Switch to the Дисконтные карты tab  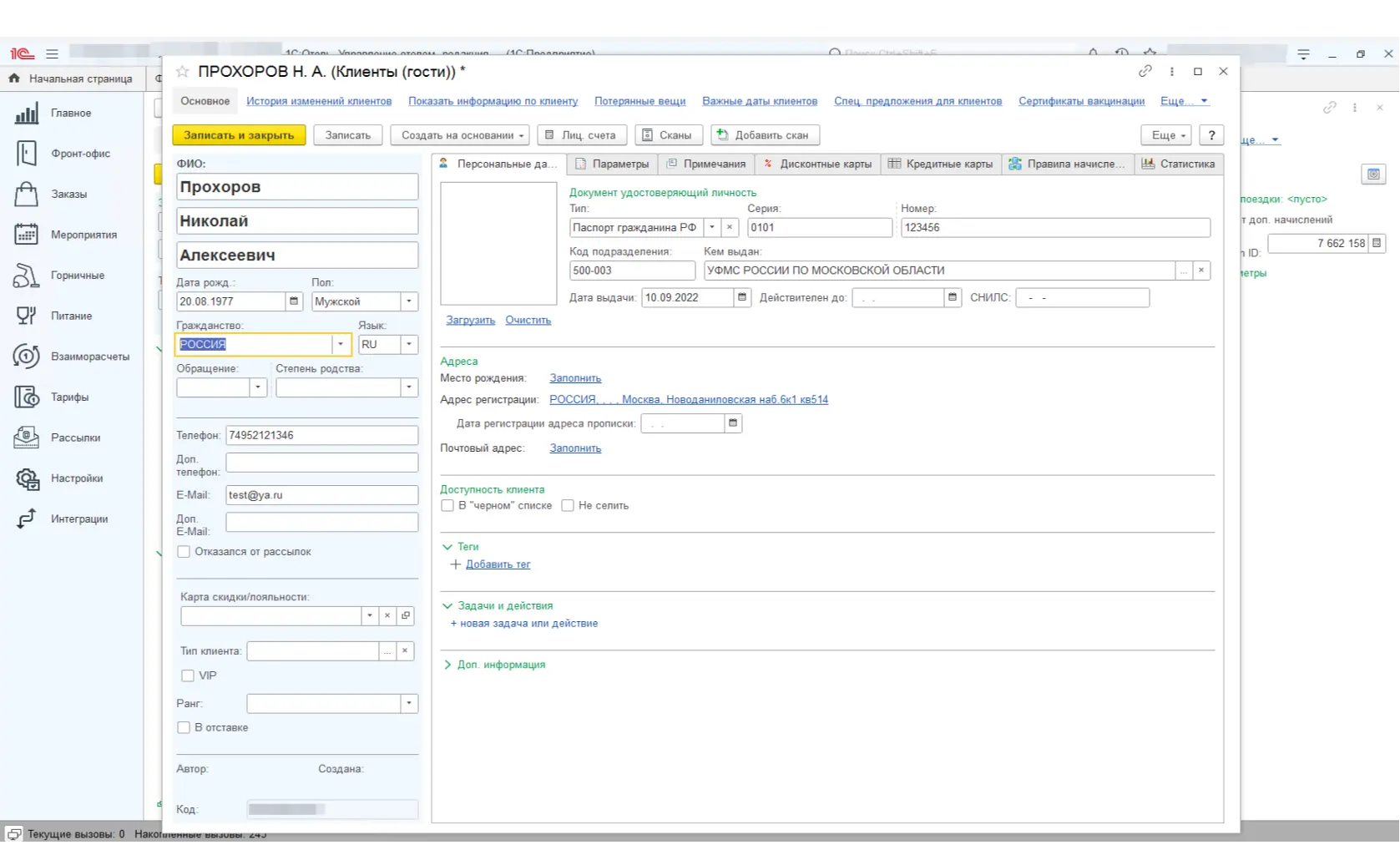pos(818,164)
